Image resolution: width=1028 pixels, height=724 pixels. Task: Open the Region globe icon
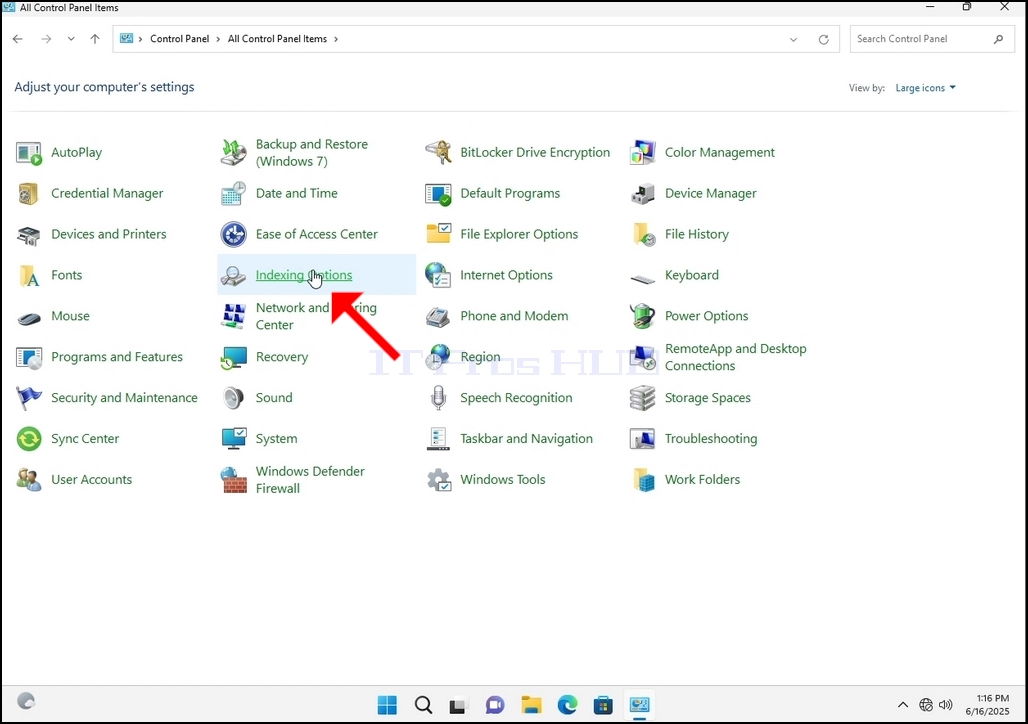click(x=438, y=357)
